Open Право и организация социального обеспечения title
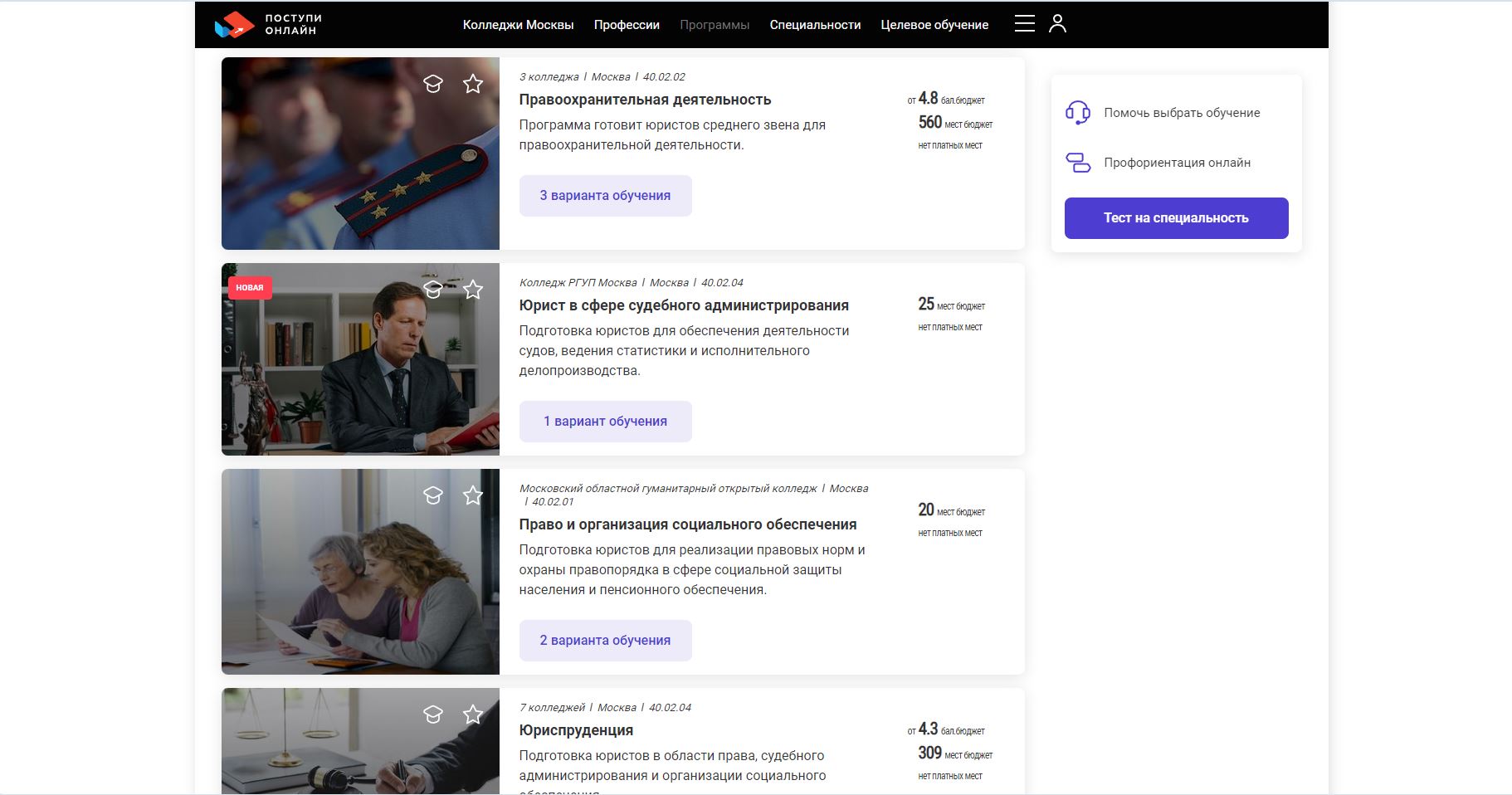1512x795 pixels. 688,524
